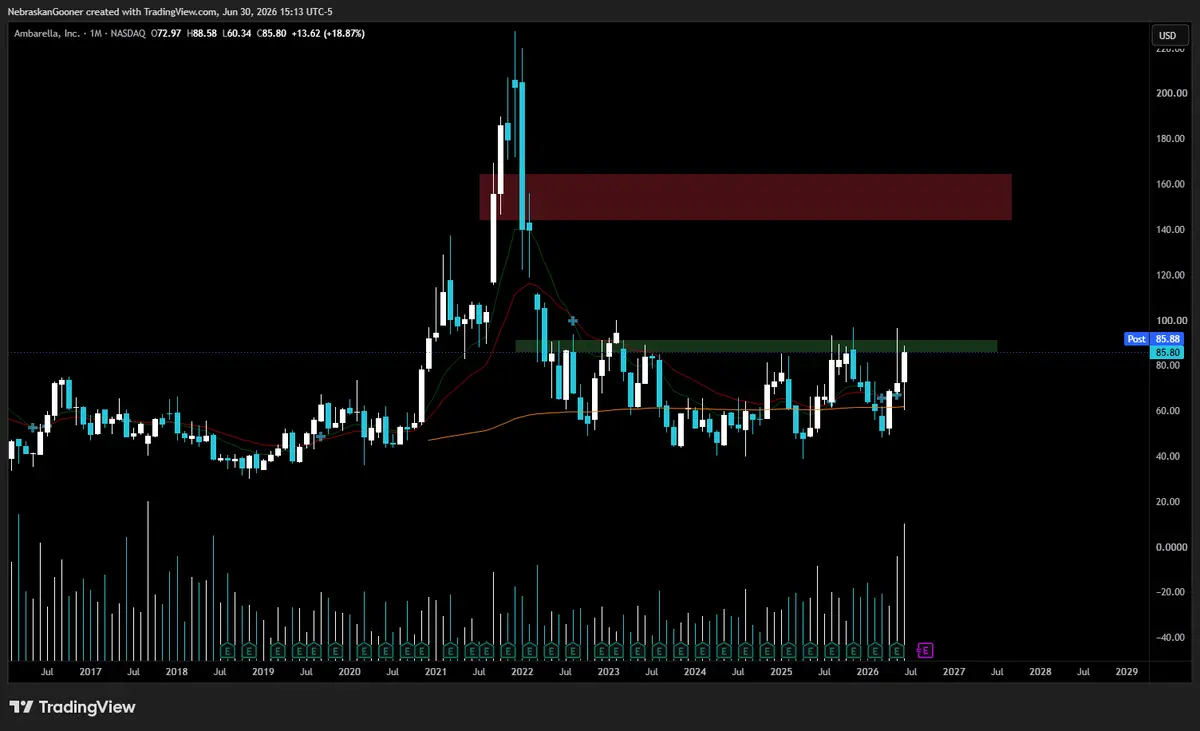The image size is (1200, 731).
Task: Click the 2020 time axis label
Action: tap(349, 673)
